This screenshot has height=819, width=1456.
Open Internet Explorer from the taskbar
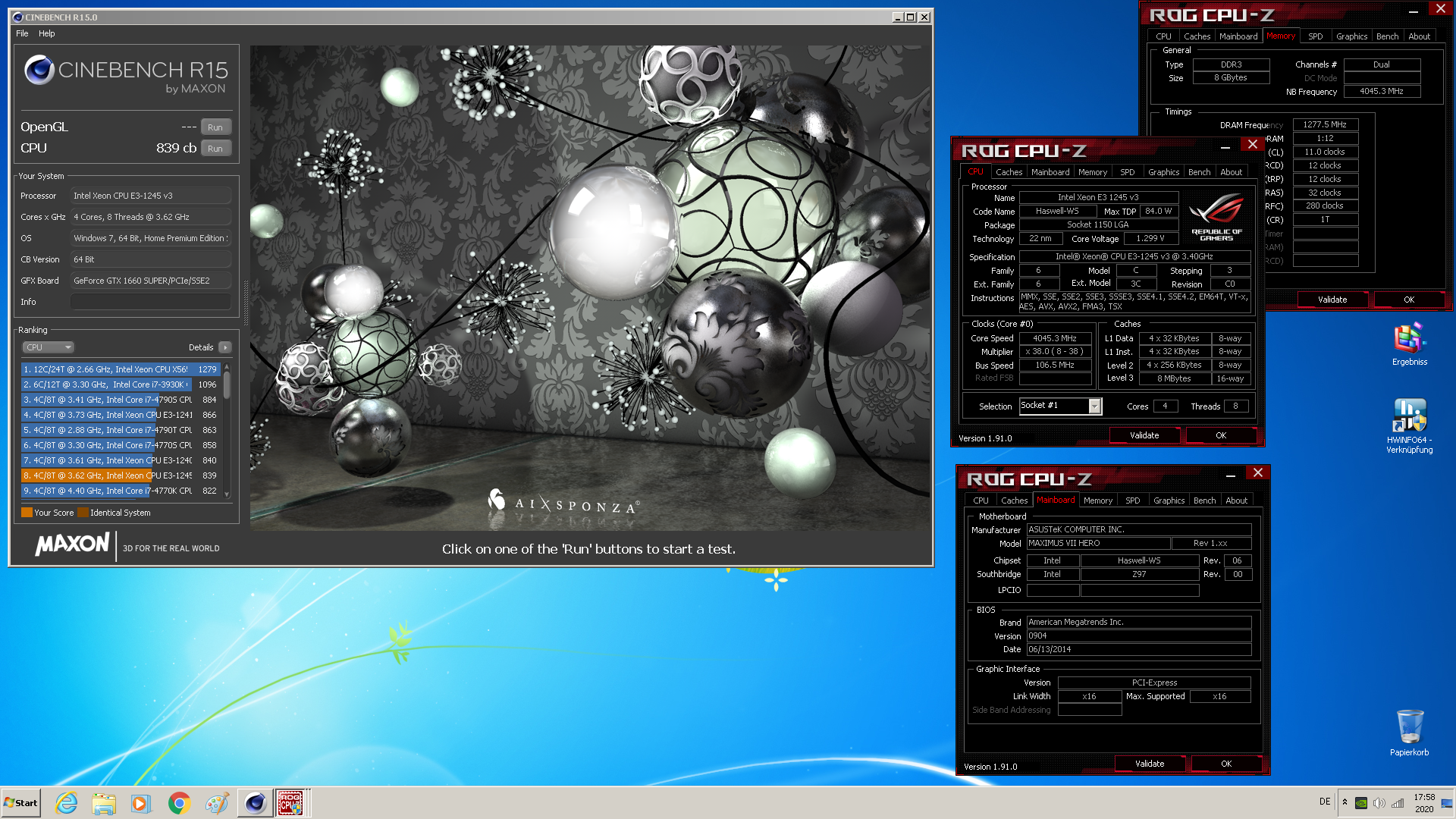67,802
